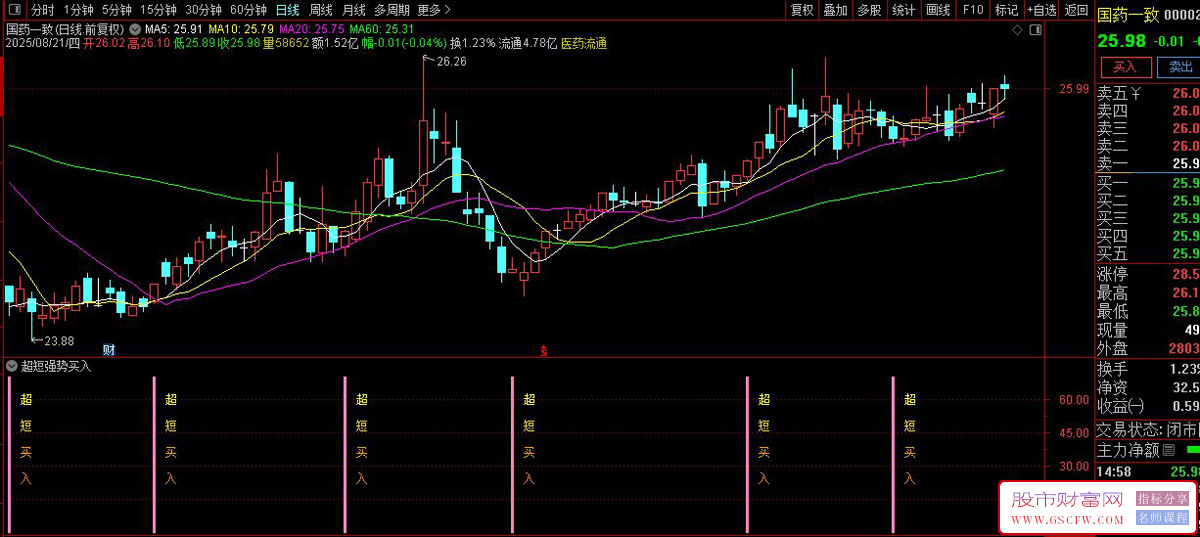Click the MA60: 25.31 label
The width and height of the screenshot is (1200, 537).
(381, 30)
